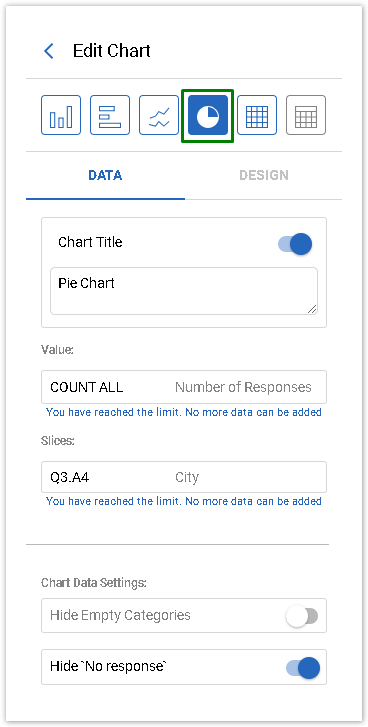Select the pie chart type icon

[208, 115]
